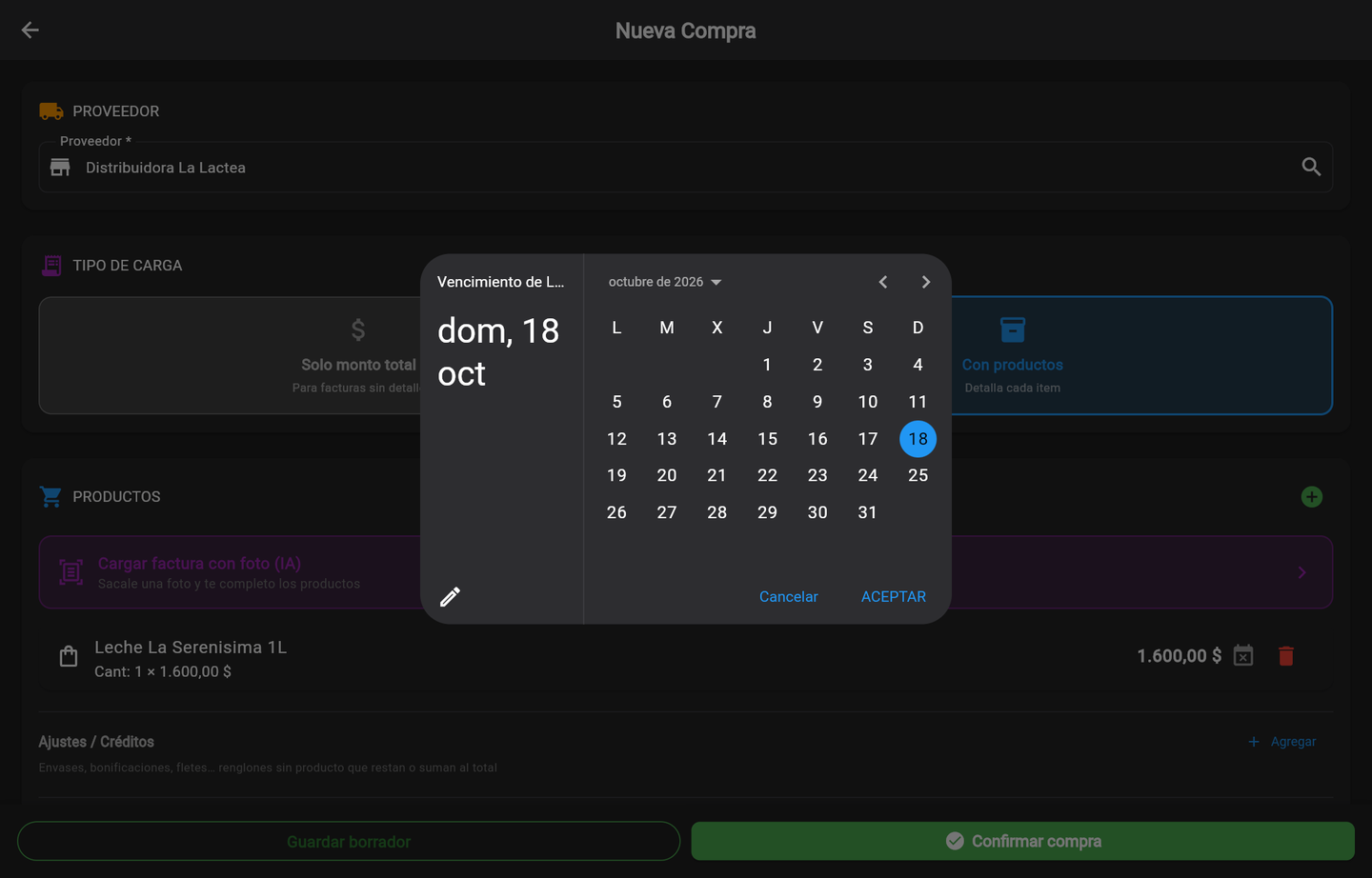Click the supplier search magnifier icon
This screenshot has width=1372, height=878.
click(x=1311, y=168)
